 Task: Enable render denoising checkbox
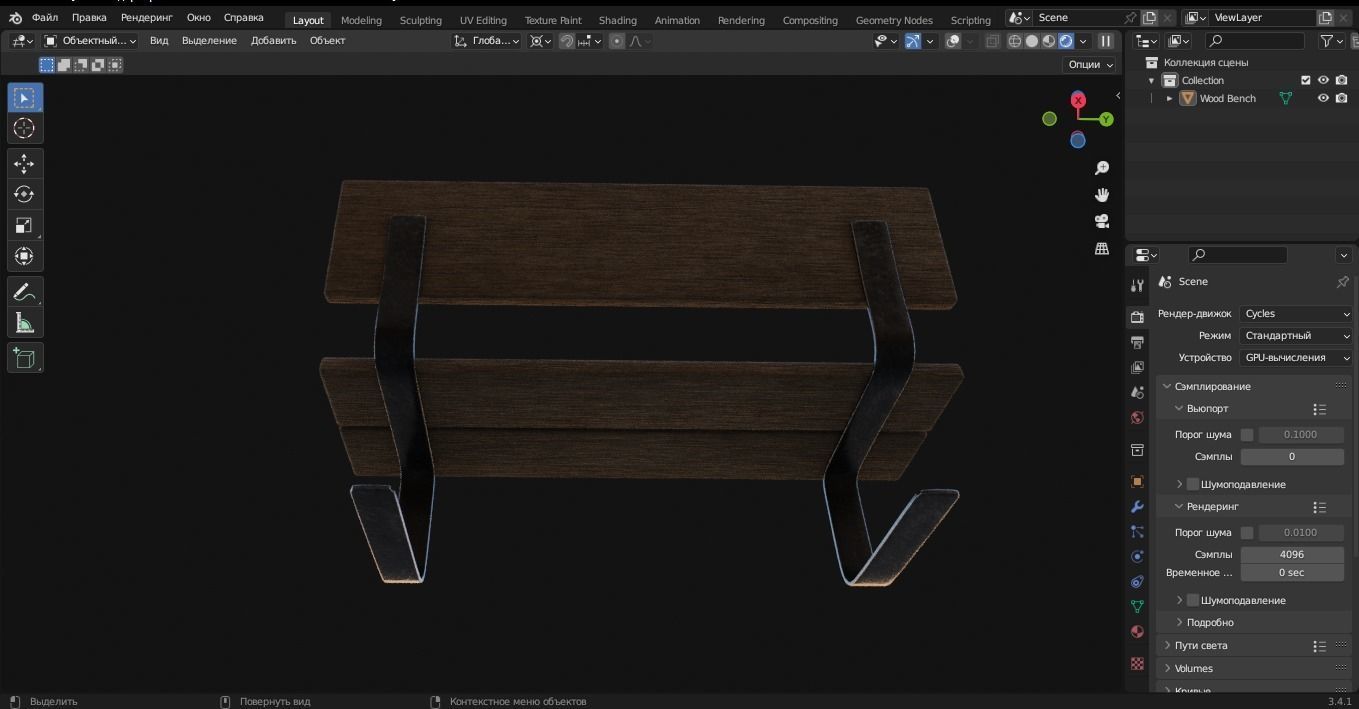tap(1193, 600)
